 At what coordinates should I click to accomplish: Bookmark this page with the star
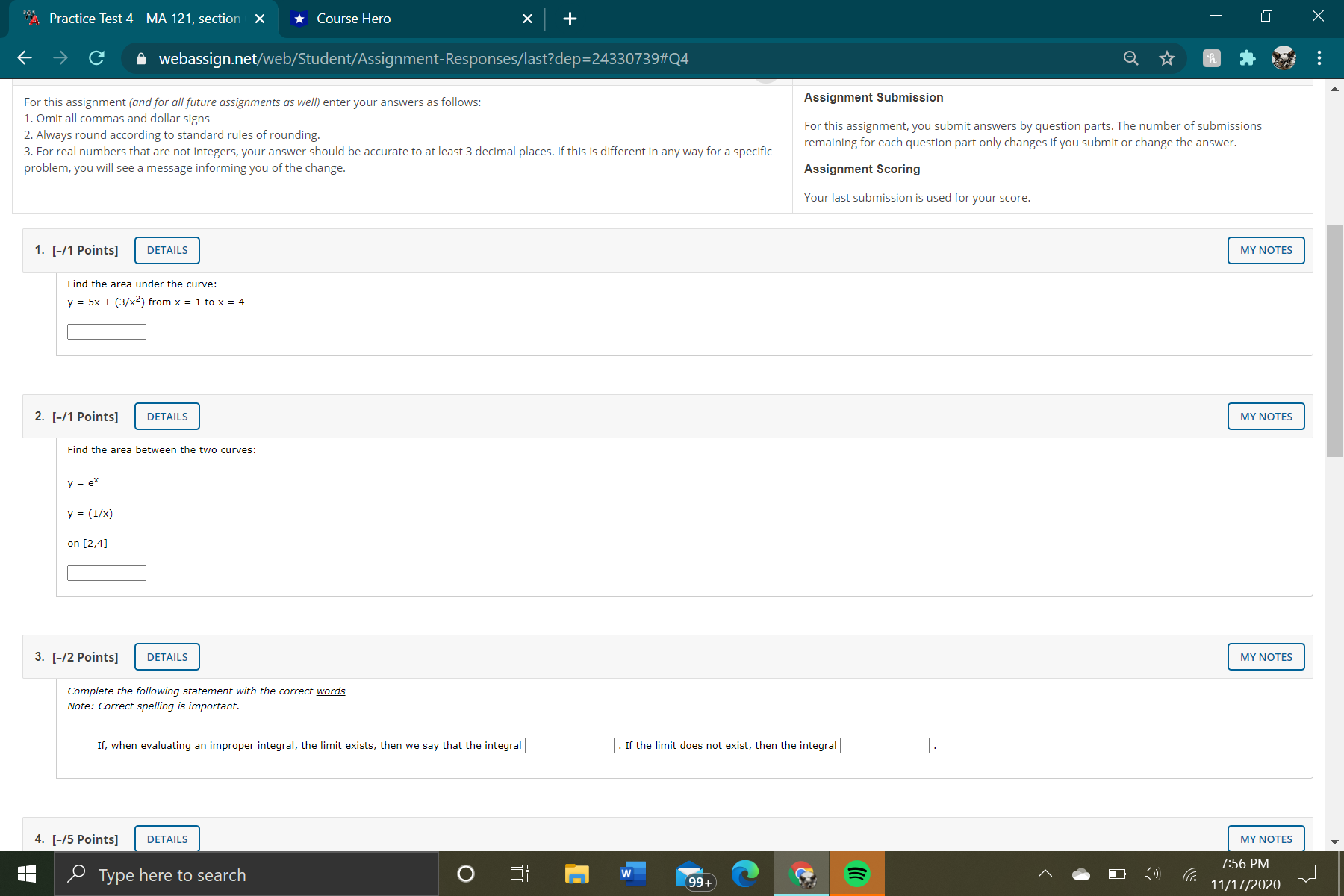[1167, 58]
